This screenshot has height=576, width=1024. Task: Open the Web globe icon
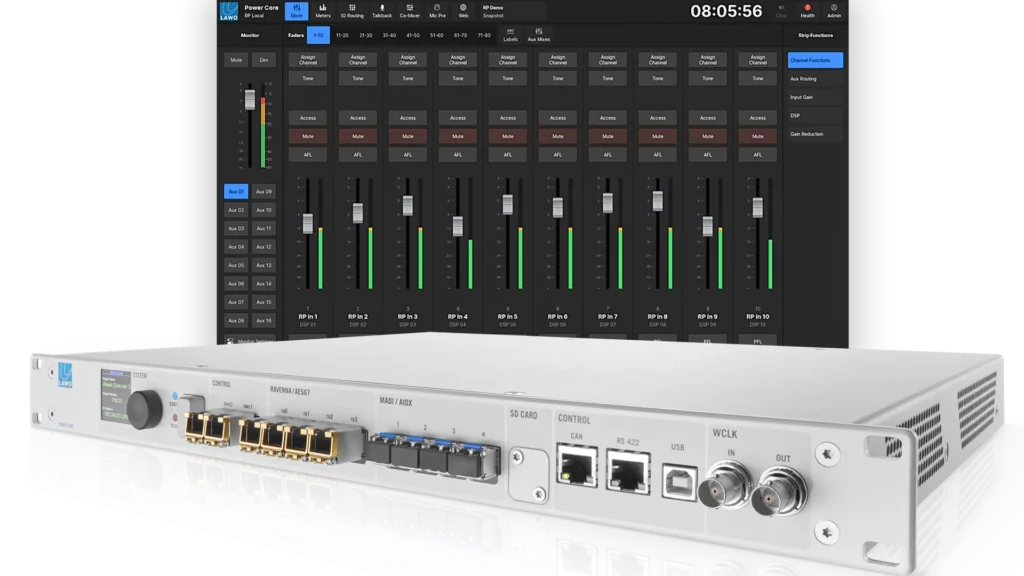(x=463, y=10)
